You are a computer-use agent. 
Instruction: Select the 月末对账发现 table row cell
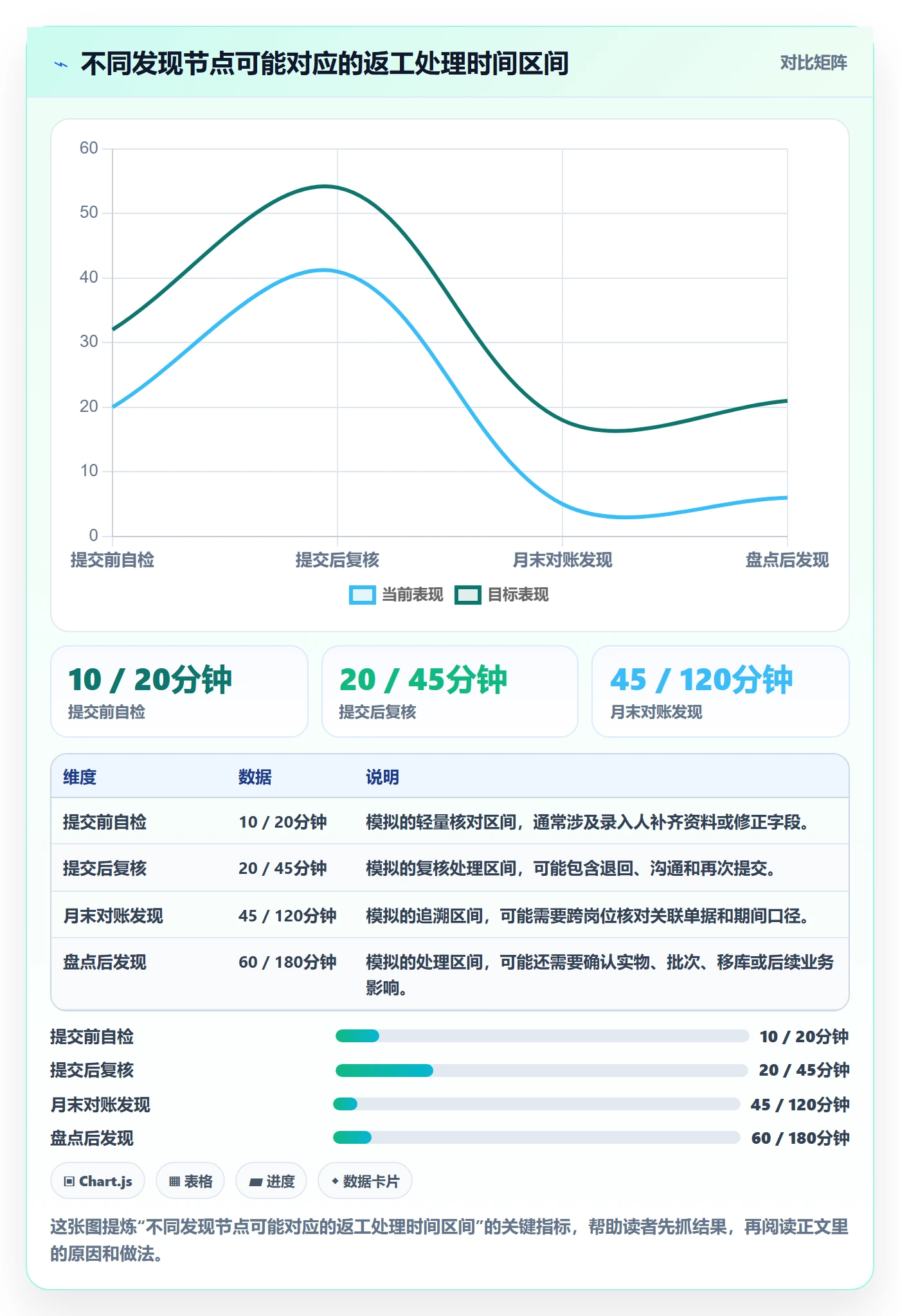coord(113,916)
